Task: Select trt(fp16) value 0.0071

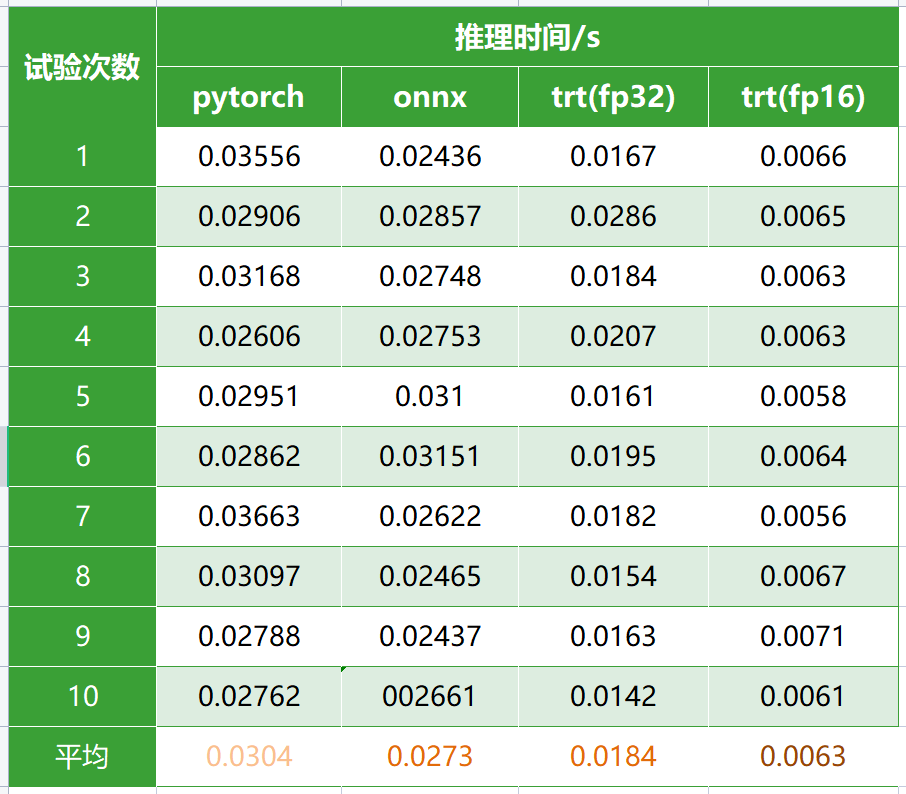Action: (803, 636)
